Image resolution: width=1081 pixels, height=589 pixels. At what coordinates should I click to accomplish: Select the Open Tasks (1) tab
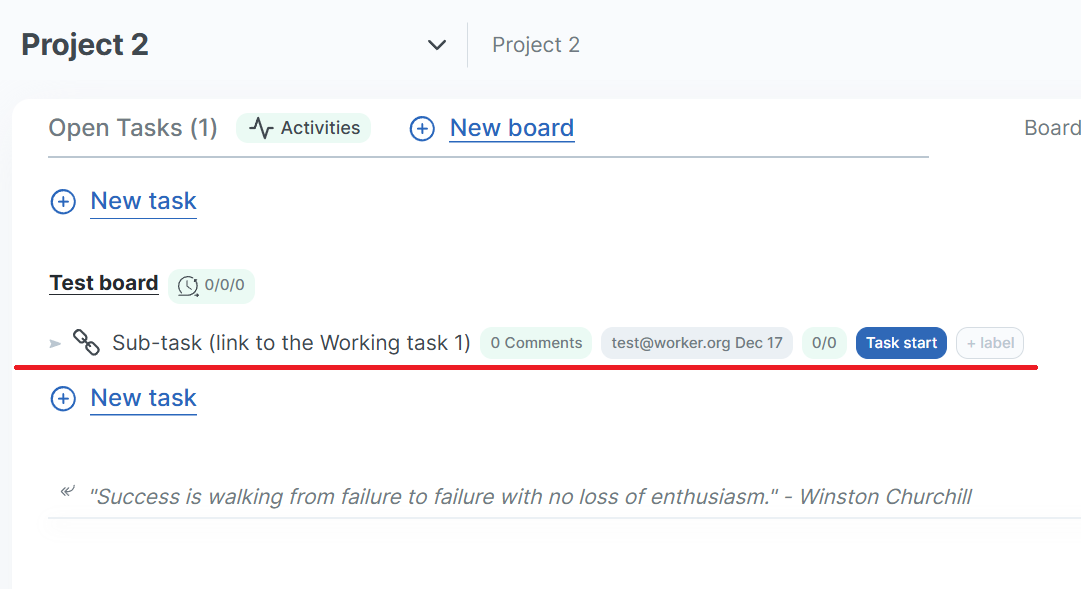133,128
